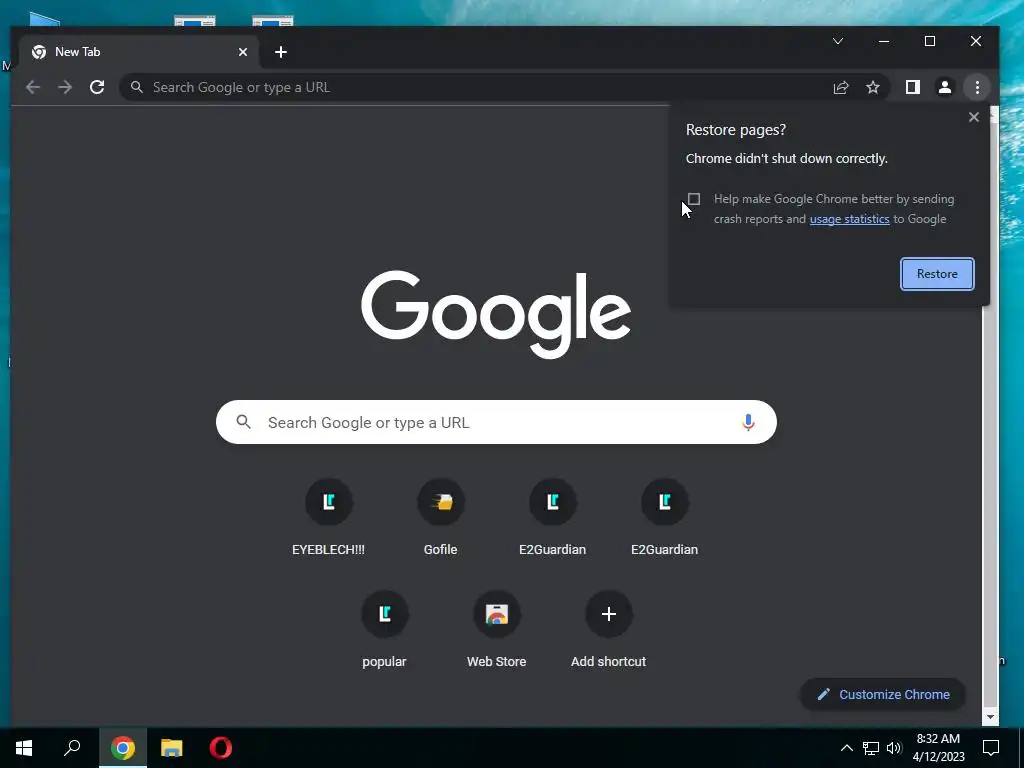1024x768 pixels.
Task: Select the New Tab tab
Action: pyautogui.click(x=137, y=52)
